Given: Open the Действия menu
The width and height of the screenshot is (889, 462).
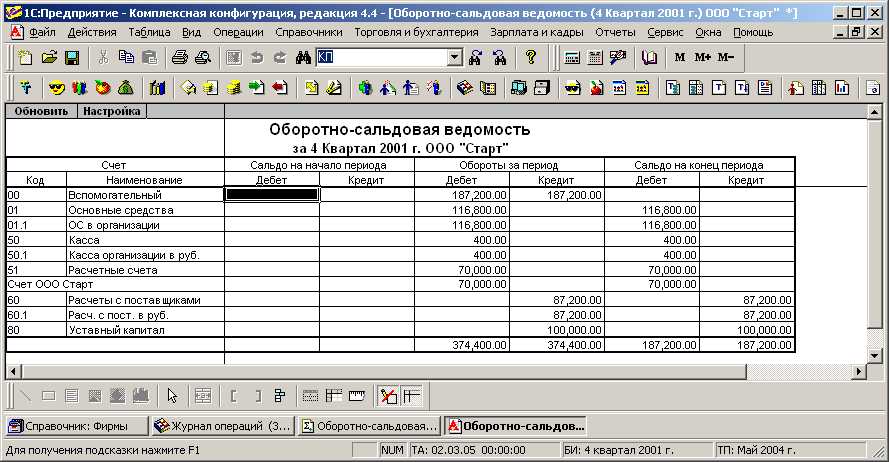Looking at the screenshot, I should tap(92, 32).
